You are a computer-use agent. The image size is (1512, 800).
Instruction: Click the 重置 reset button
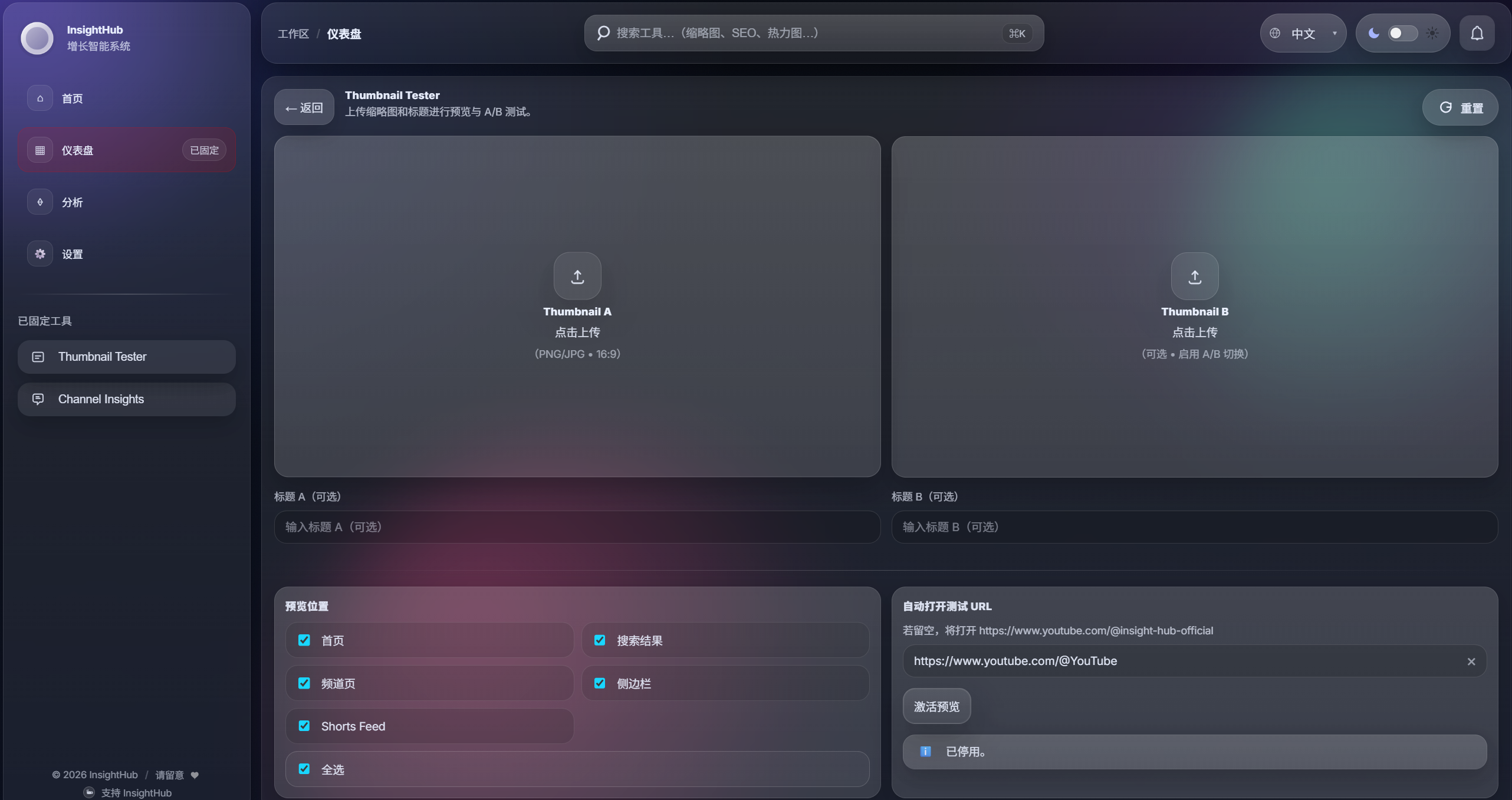pos(1460,107)
